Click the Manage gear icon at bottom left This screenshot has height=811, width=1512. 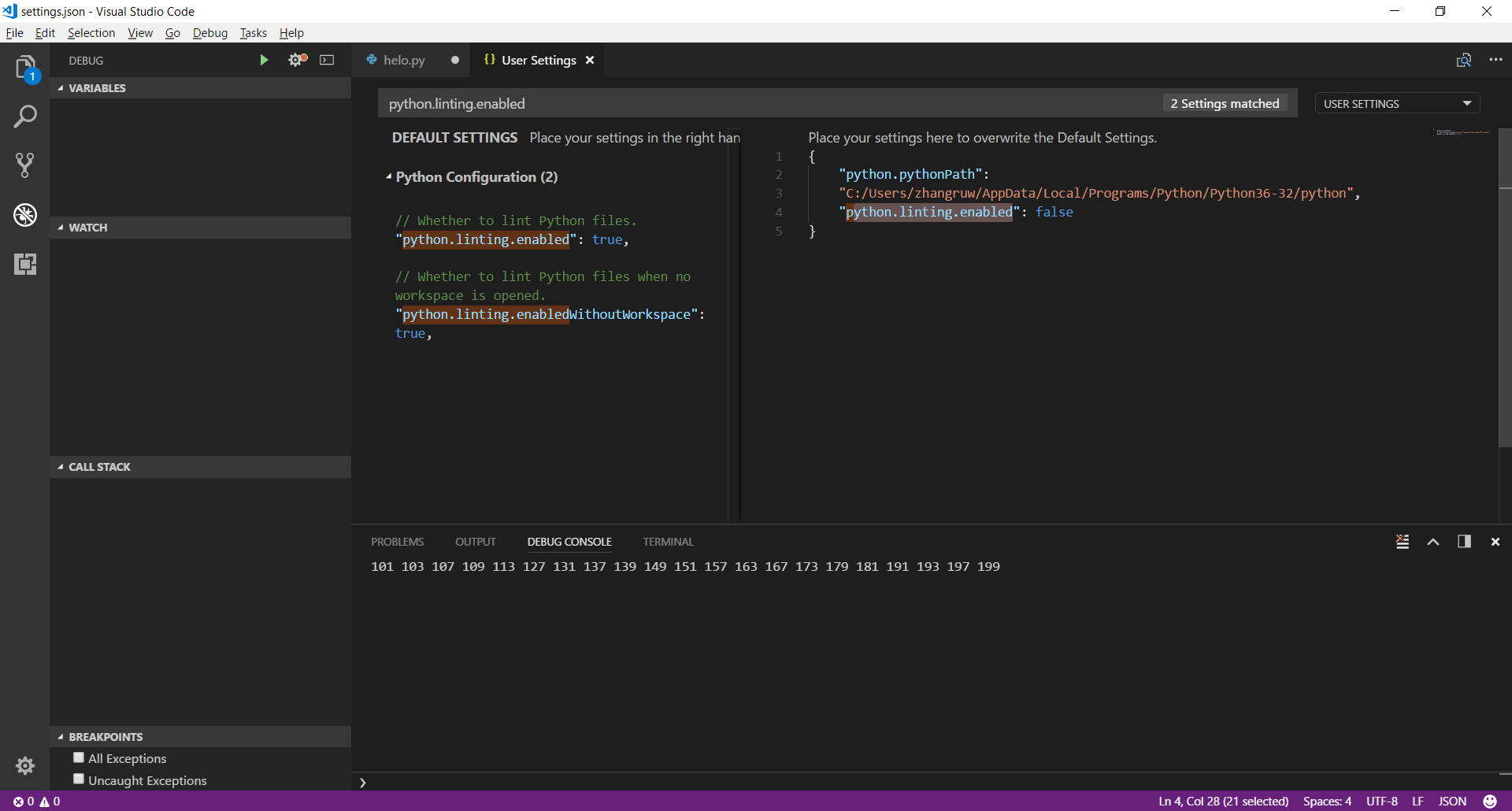pyautogui.click(x=25, y=765)
